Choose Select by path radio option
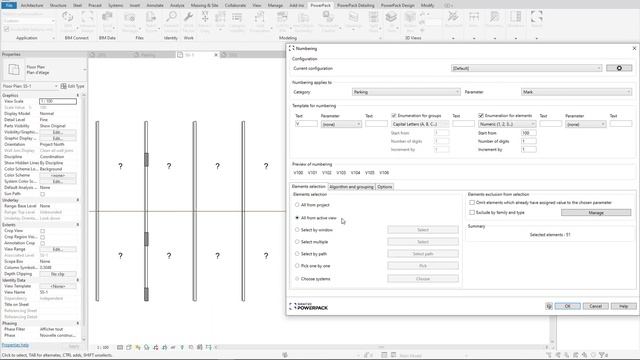Screen dimensions: 640x360 click(297, 254)
